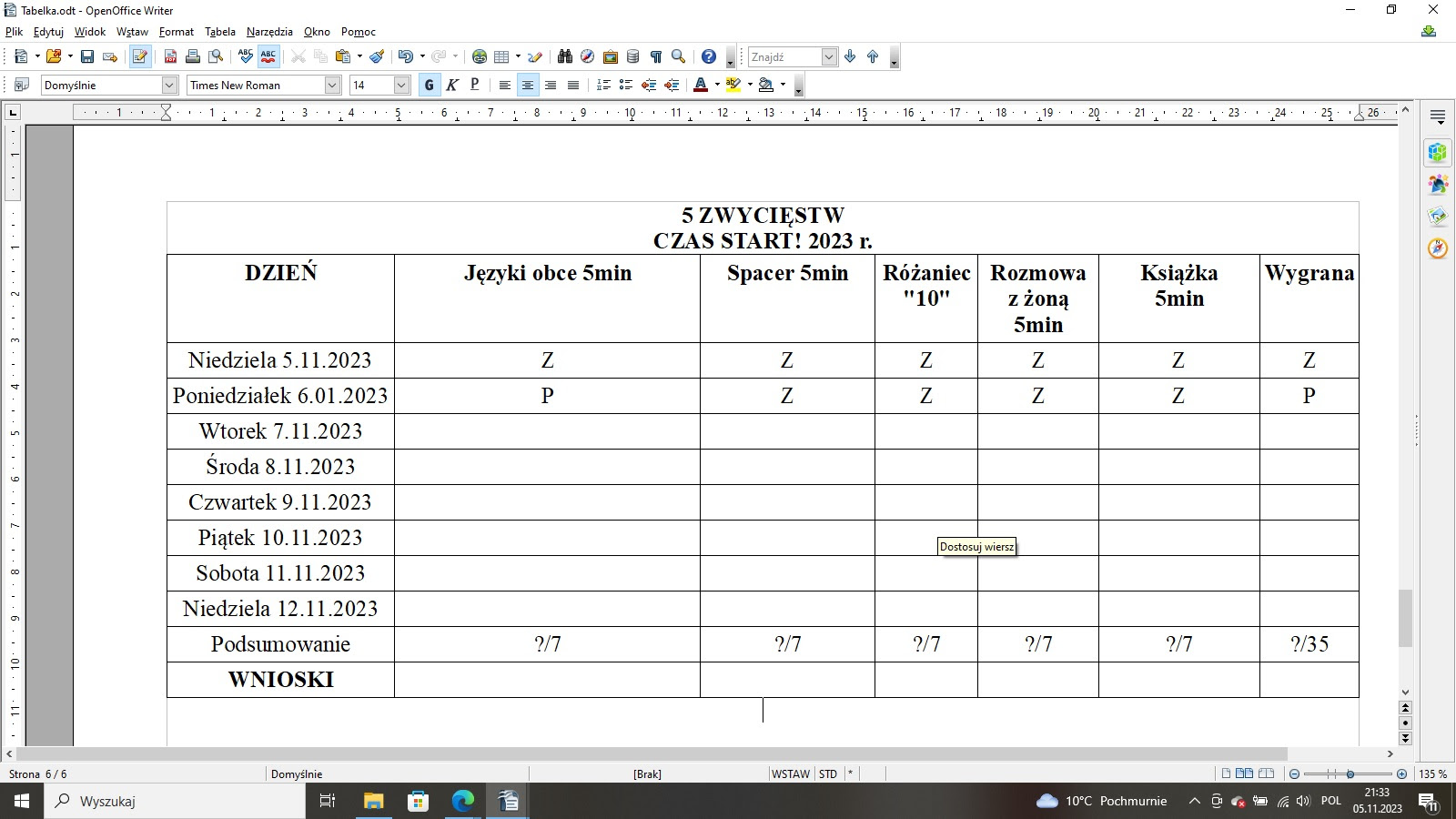The width and height of the screenshot is (1456, 819).
Task: Open Microsoft Edge from taskbar
Action: (463, 801)
